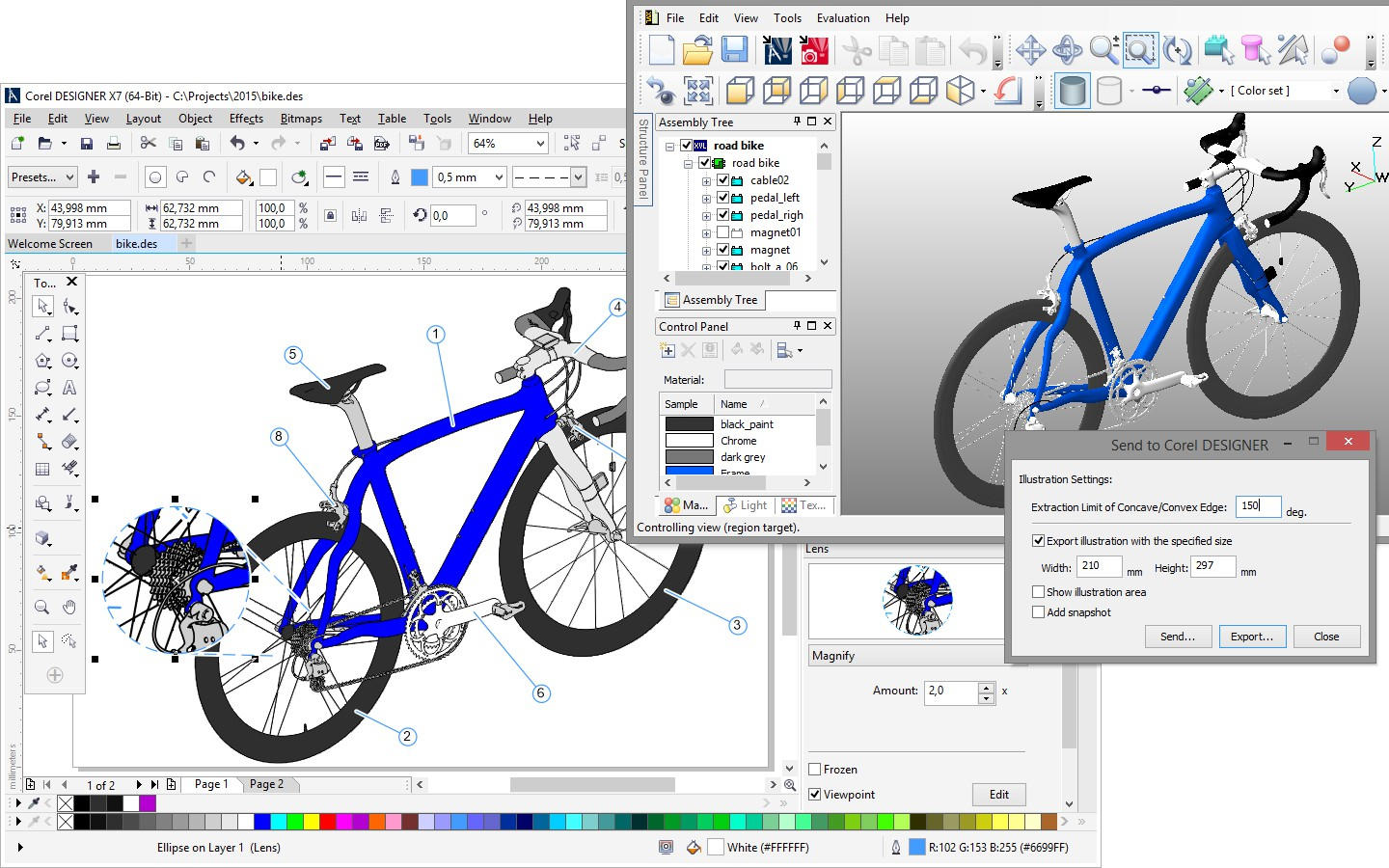Open the dashed line style dropdown
This screenshot has width=1389, height=868.
point(578,177)
